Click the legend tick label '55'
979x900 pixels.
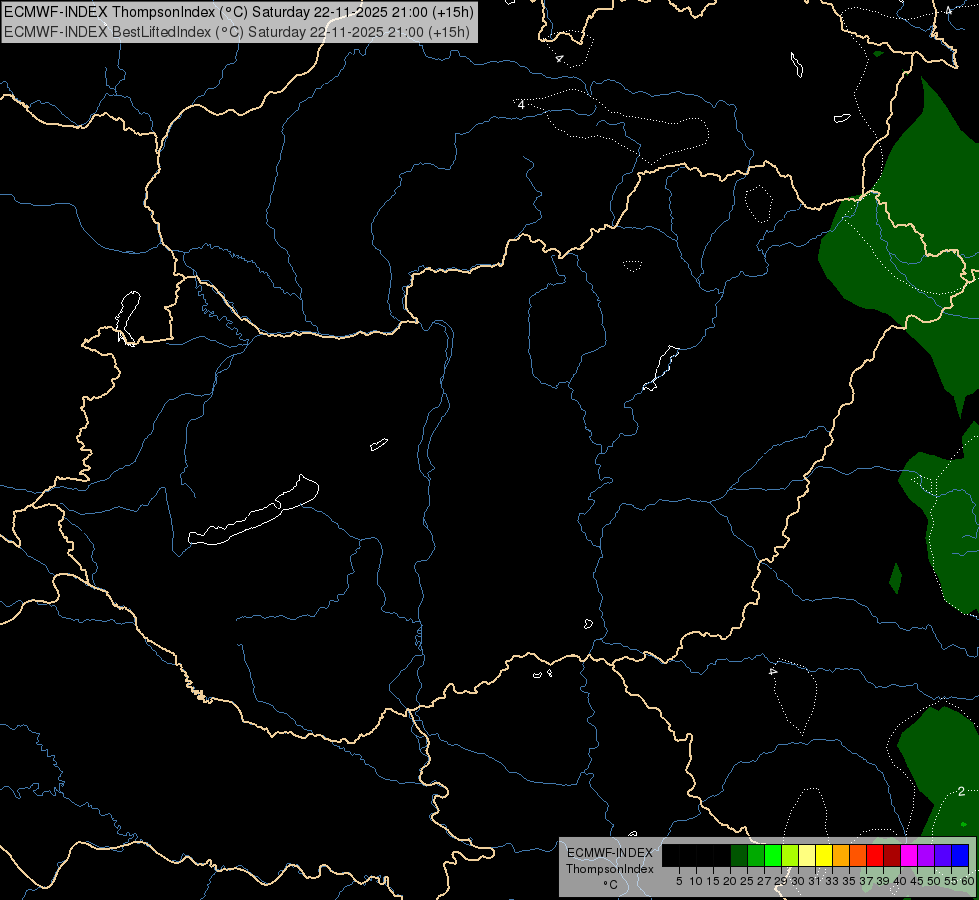pyautogui.click(x=952, y=881)
